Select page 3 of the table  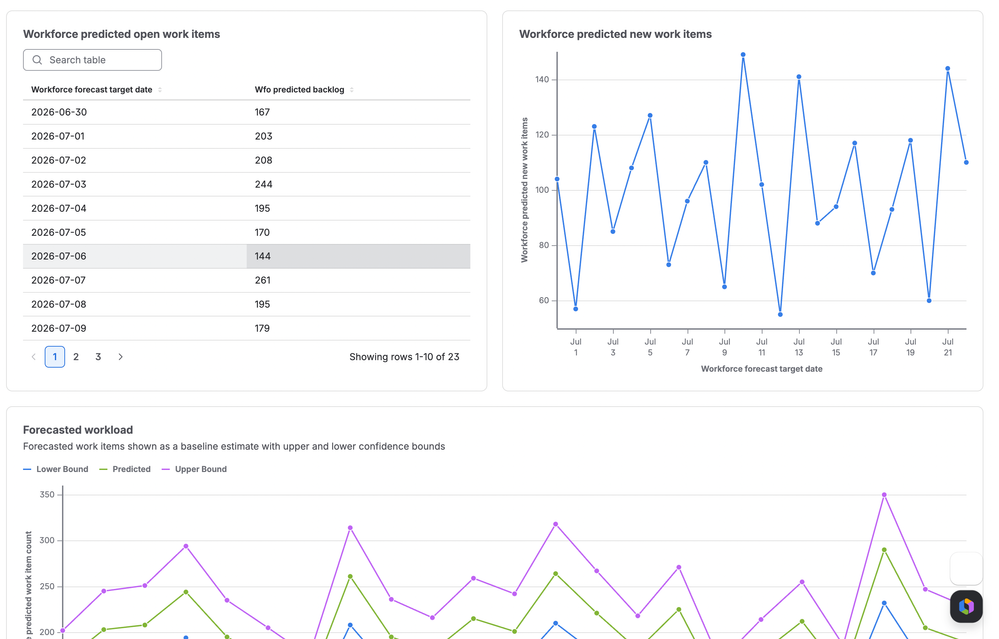tap(98, 357)
